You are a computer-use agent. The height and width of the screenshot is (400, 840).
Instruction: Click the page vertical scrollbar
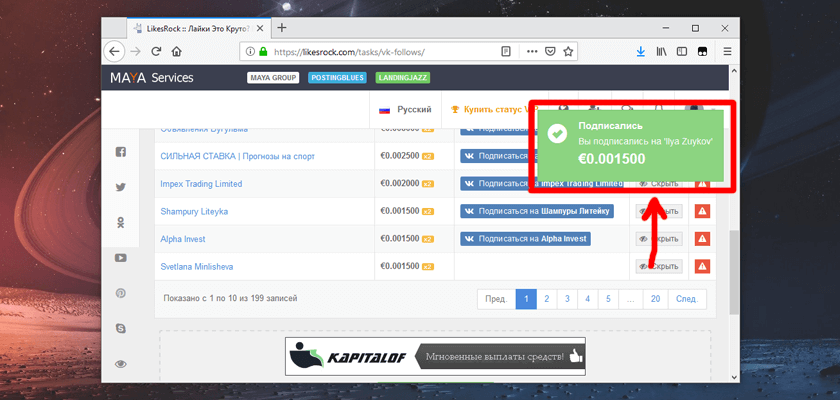[734, 272]
